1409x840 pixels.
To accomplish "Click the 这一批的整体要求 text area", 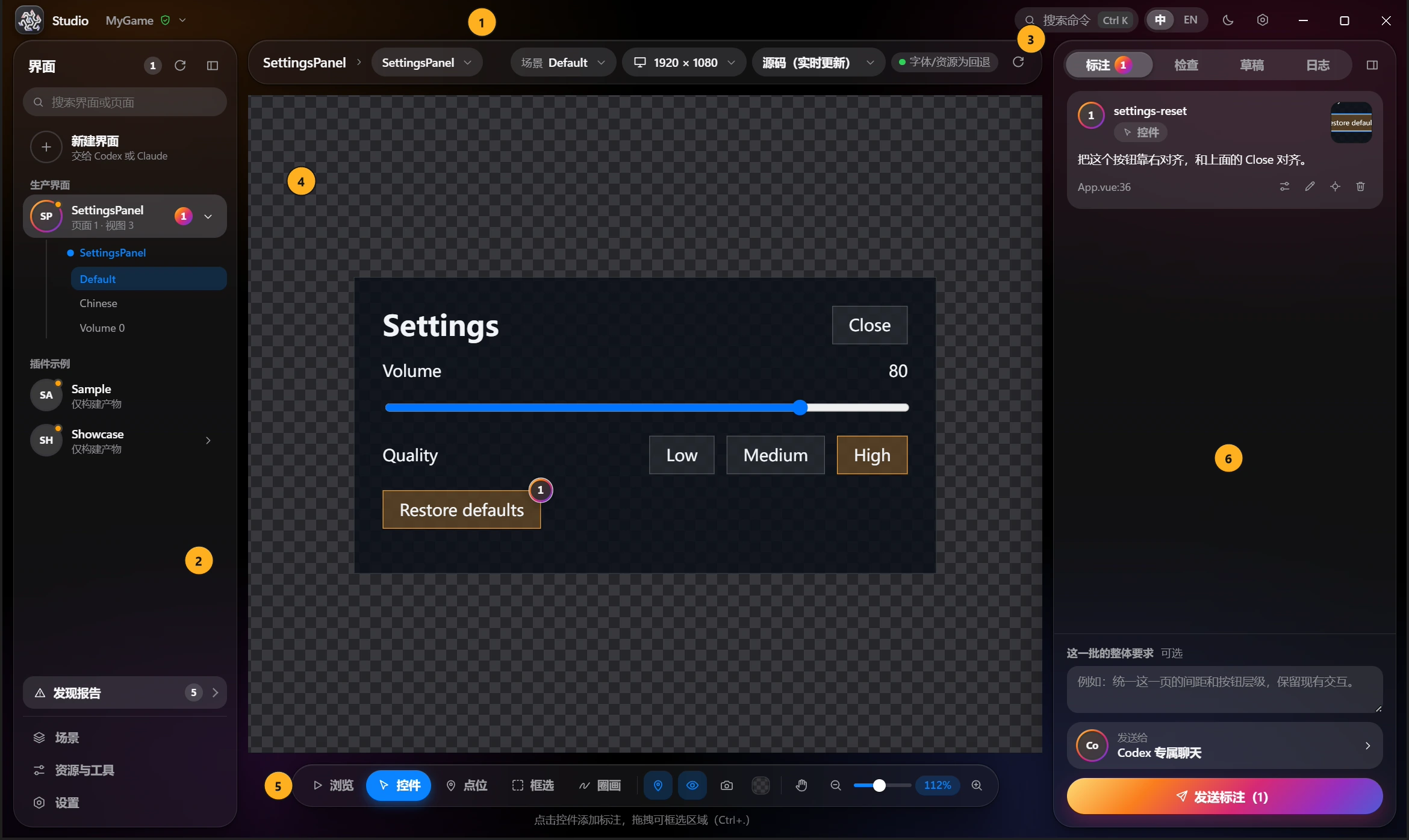I will [1224, 689].
